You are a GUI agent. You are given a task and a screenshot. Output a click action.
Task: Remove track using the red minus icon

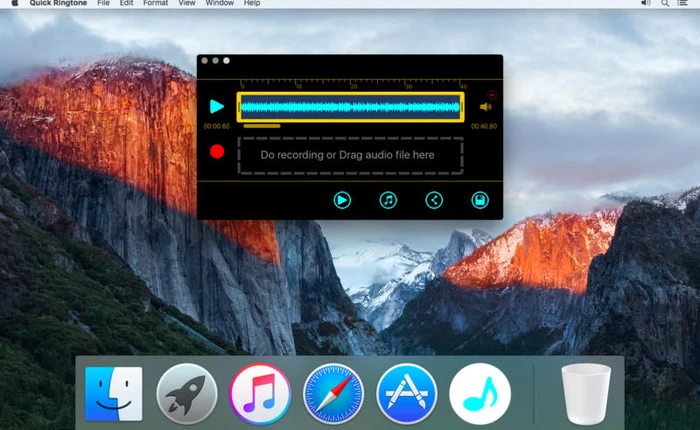tap(491, 94)
